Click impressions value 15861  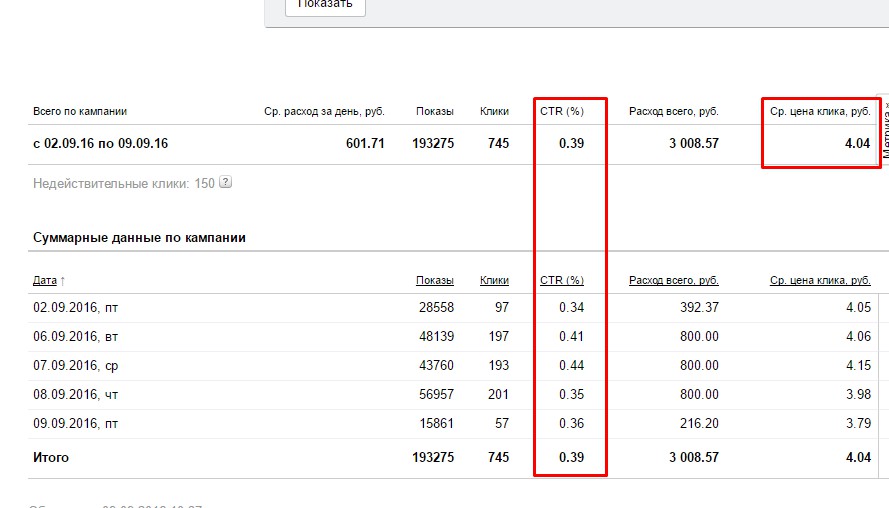point(437,424)
